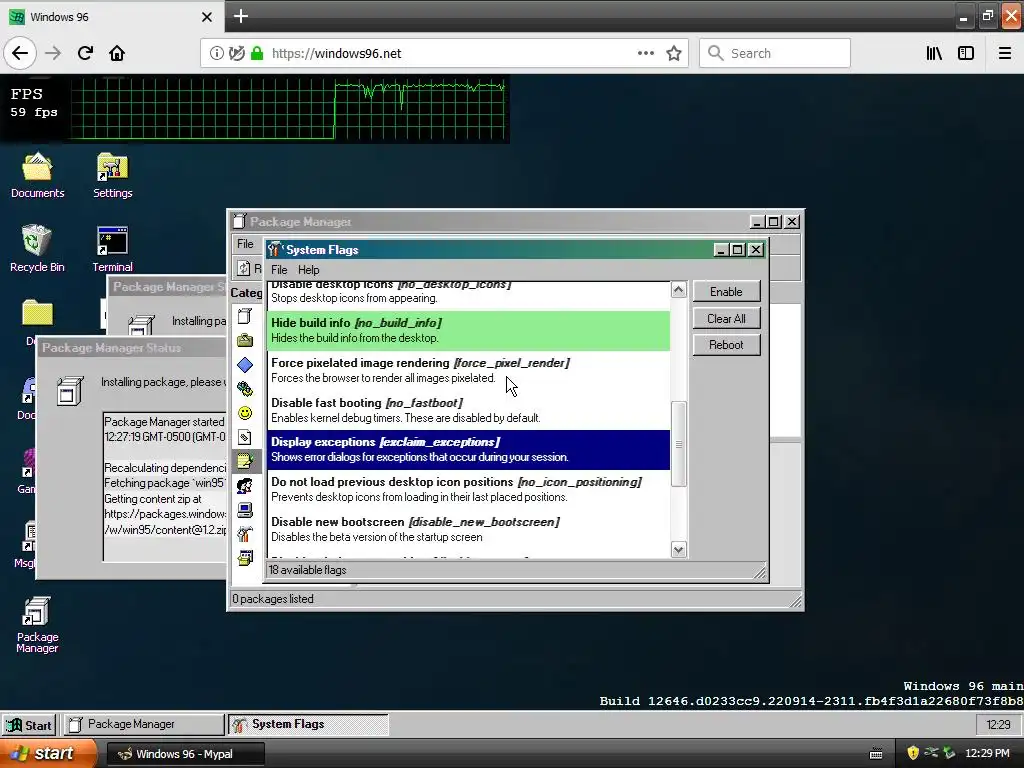This screenshot has height=768, width=1024.
Task: Open the Recycle Bin desktop icon
Action: (37, 248)
